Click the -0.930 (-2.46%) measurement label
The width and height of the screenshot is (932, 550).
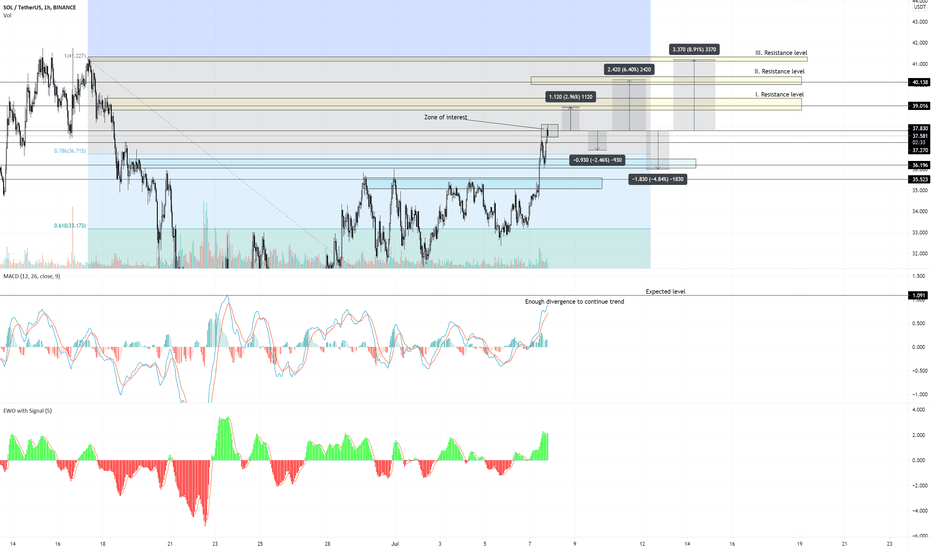coord(597,160)
